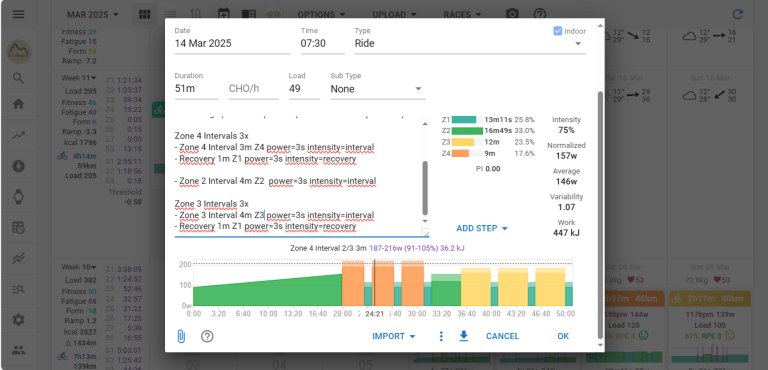Edit the Duration field 51m
768x370 pixels.
click(x=196, y=89)
